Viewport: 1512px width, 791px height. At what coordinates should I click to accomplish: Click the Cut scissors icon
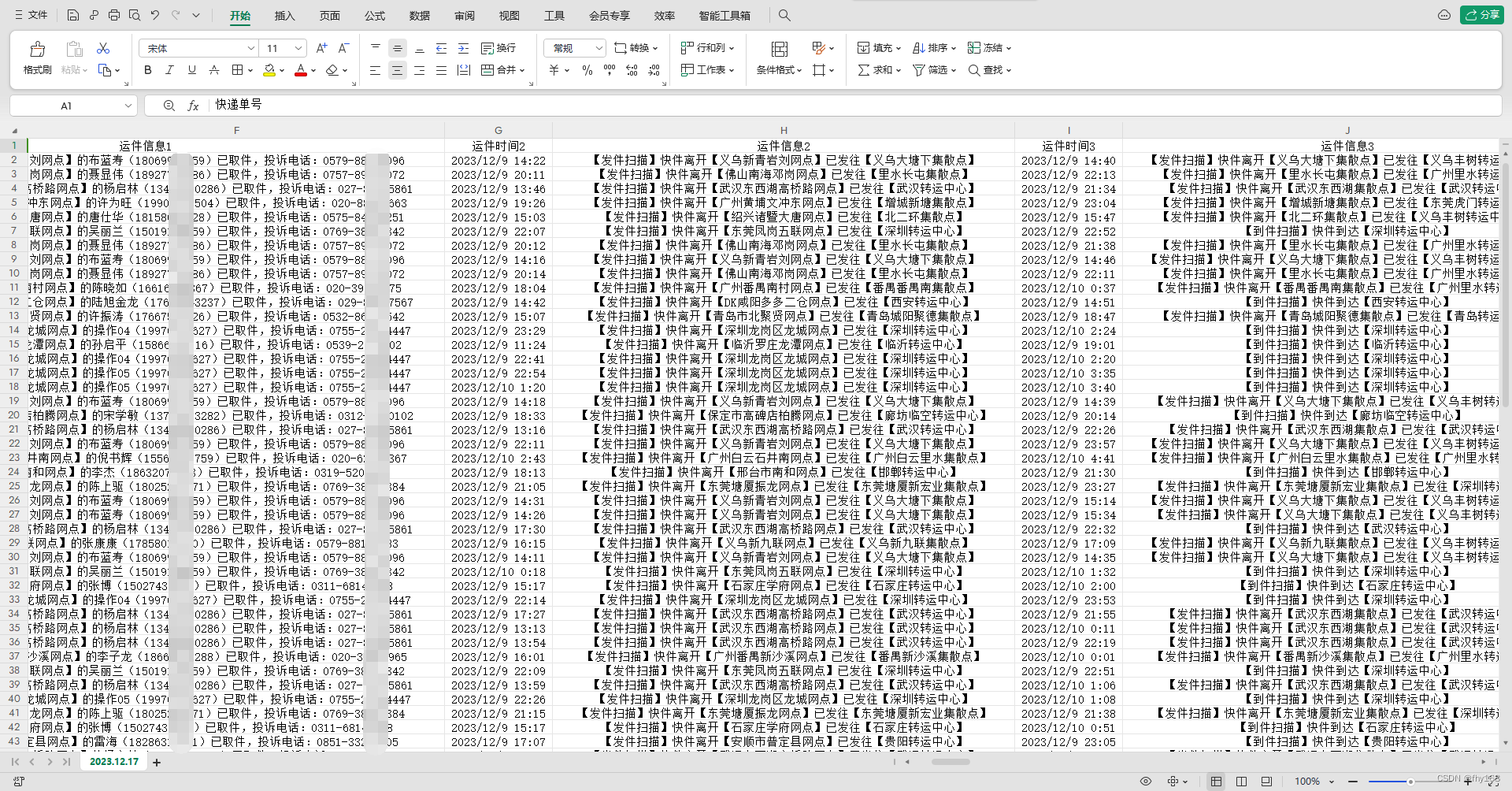(103, 49)
